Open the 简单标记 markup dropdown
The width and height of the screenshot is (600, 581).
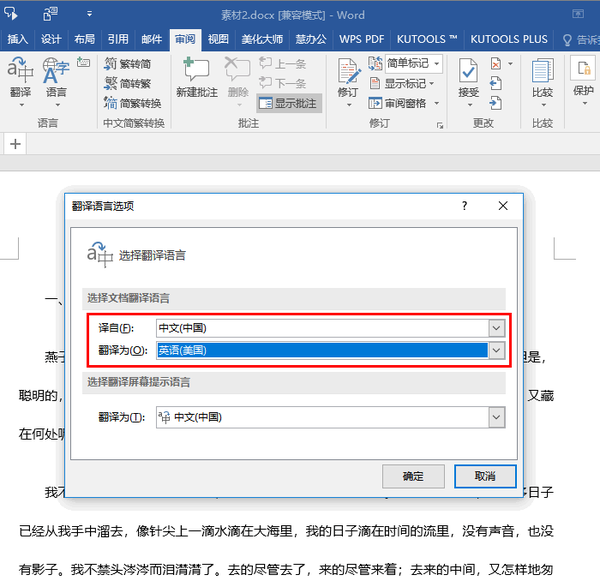[x=404, y=64]
